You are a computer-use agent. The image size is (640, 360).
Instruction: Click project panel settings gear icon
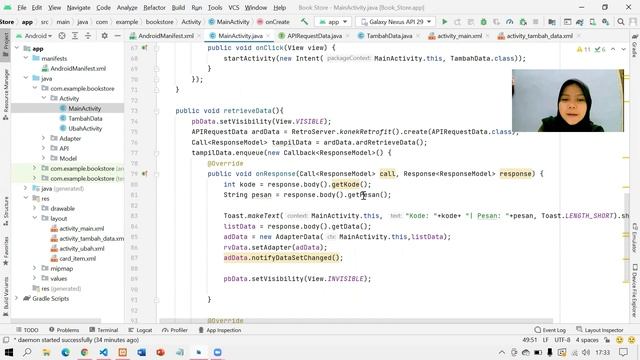[x=104, y=36]
